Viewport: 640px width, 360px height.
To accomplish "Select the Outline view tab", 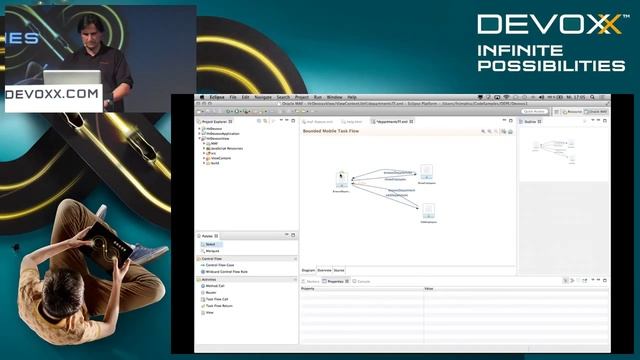I will pyautogui.click(x=530, y=122).
